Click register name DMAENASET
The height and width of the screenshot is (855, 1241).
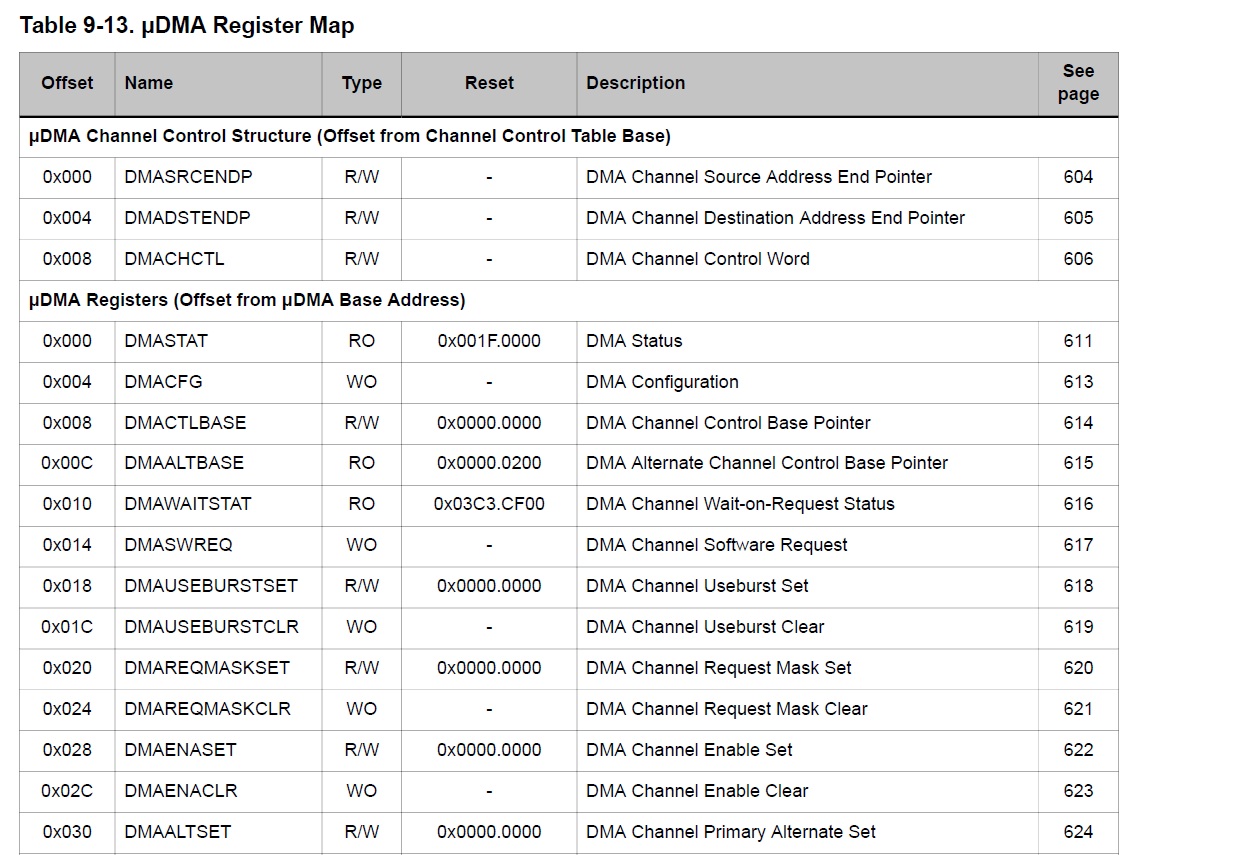180,750
